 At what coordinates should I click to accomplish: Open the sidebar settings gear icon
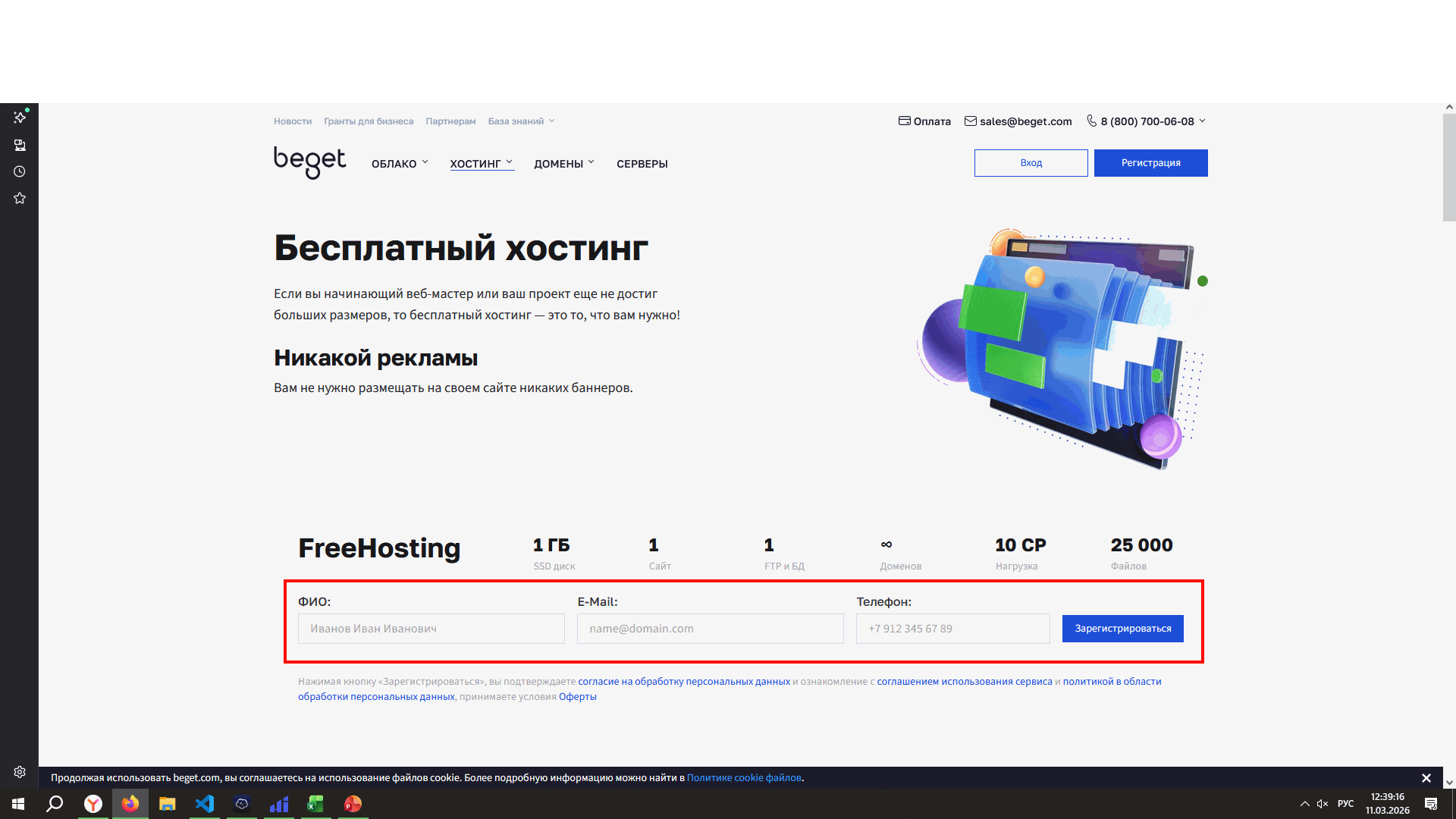pyautogui.click(x=20, y=772)
